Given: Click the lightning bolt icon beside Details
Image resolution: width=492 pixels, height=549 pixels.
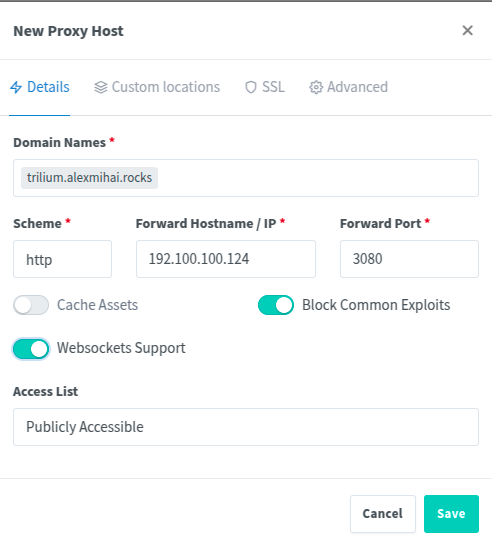Looking at the screenshot, I should 16,87.
